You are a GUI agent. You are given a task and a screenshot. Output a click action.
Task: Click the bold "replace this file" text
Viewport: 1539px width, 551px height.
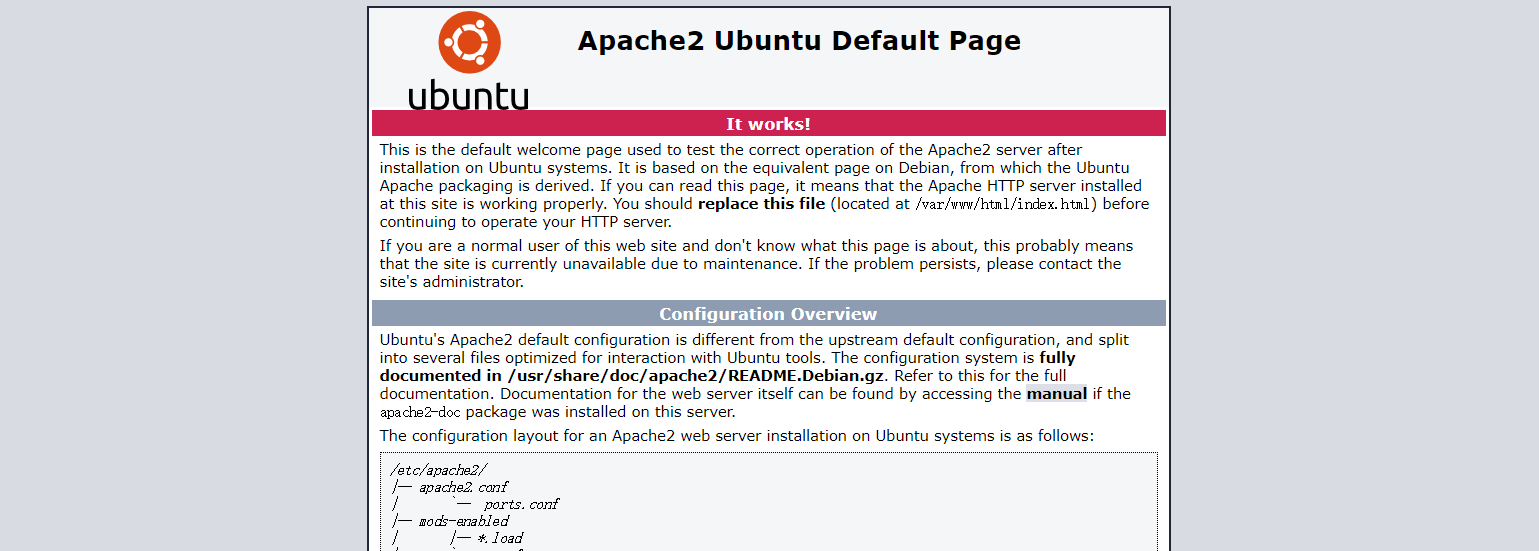(x=761, y=204)
